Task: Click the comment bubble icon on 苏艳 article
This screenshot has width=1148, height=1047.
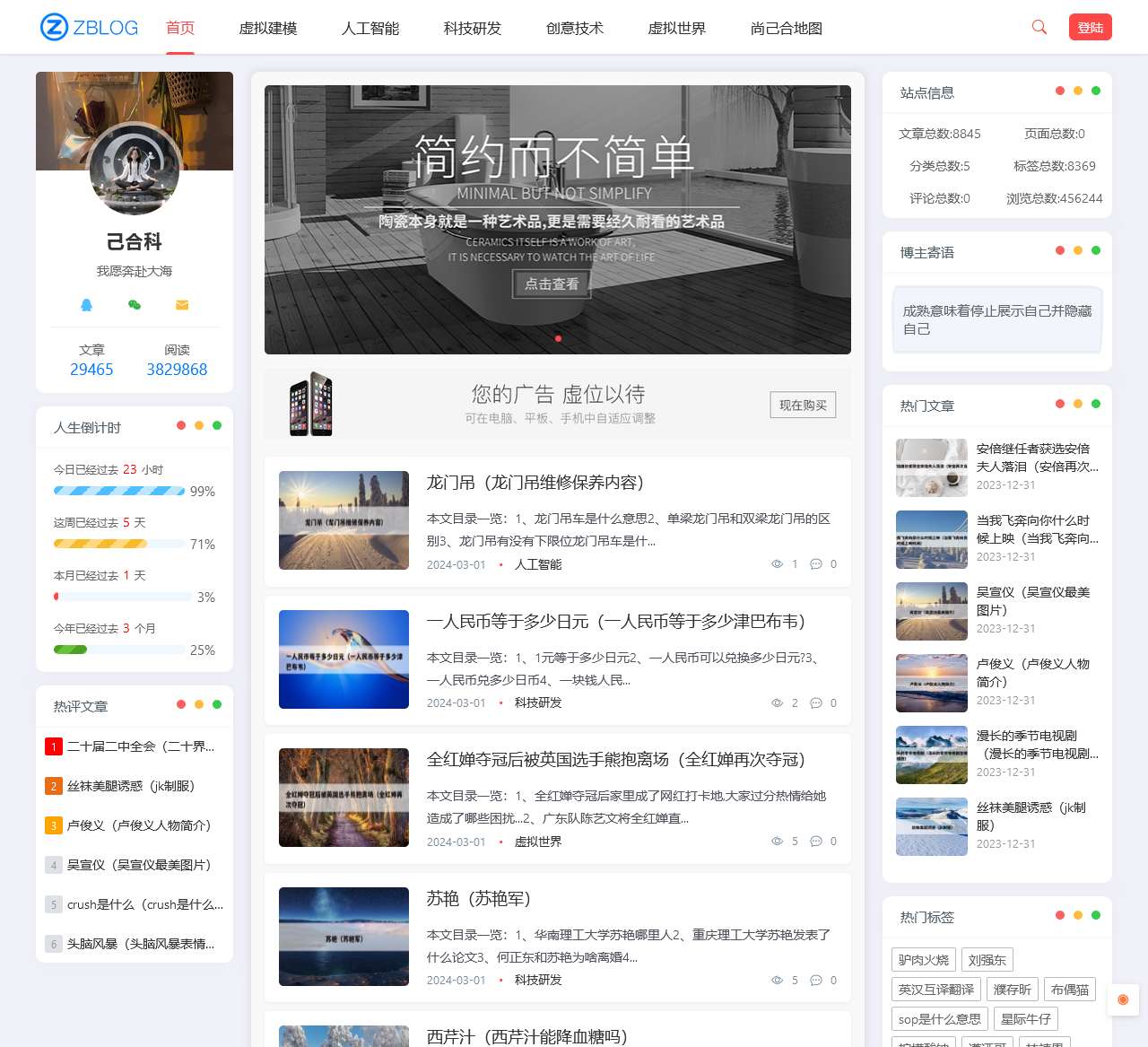Action: pos(817,980)
